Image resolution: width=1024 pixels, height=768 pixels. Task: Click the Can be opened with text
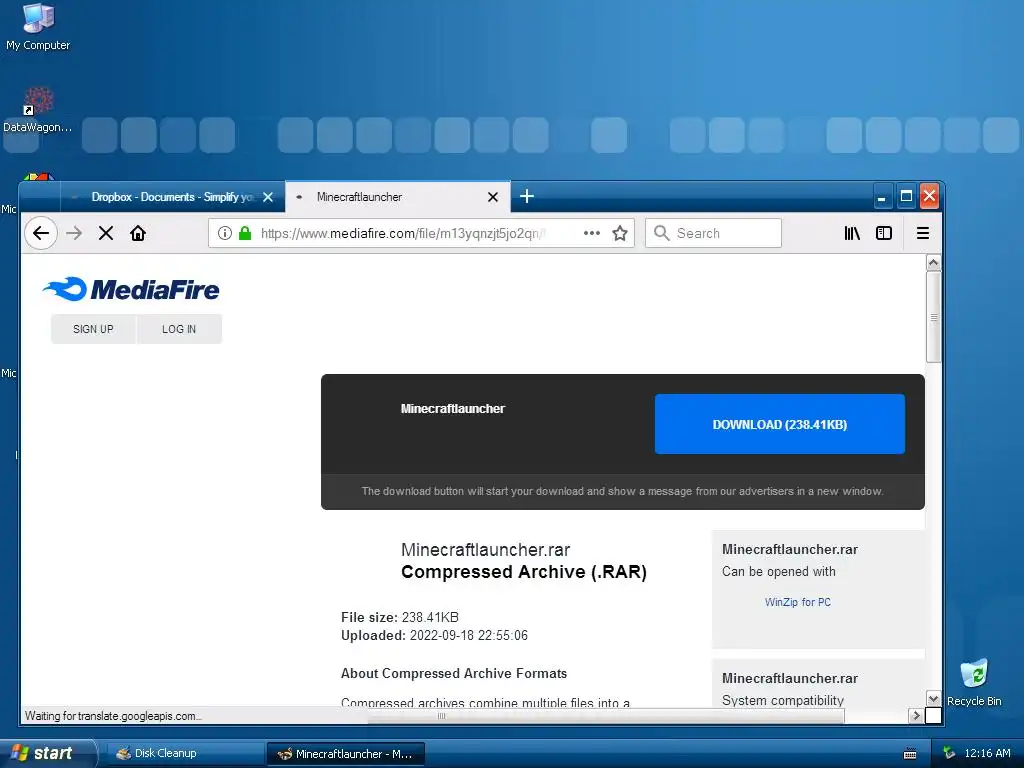pyautogui.click(x=778, y=571)
